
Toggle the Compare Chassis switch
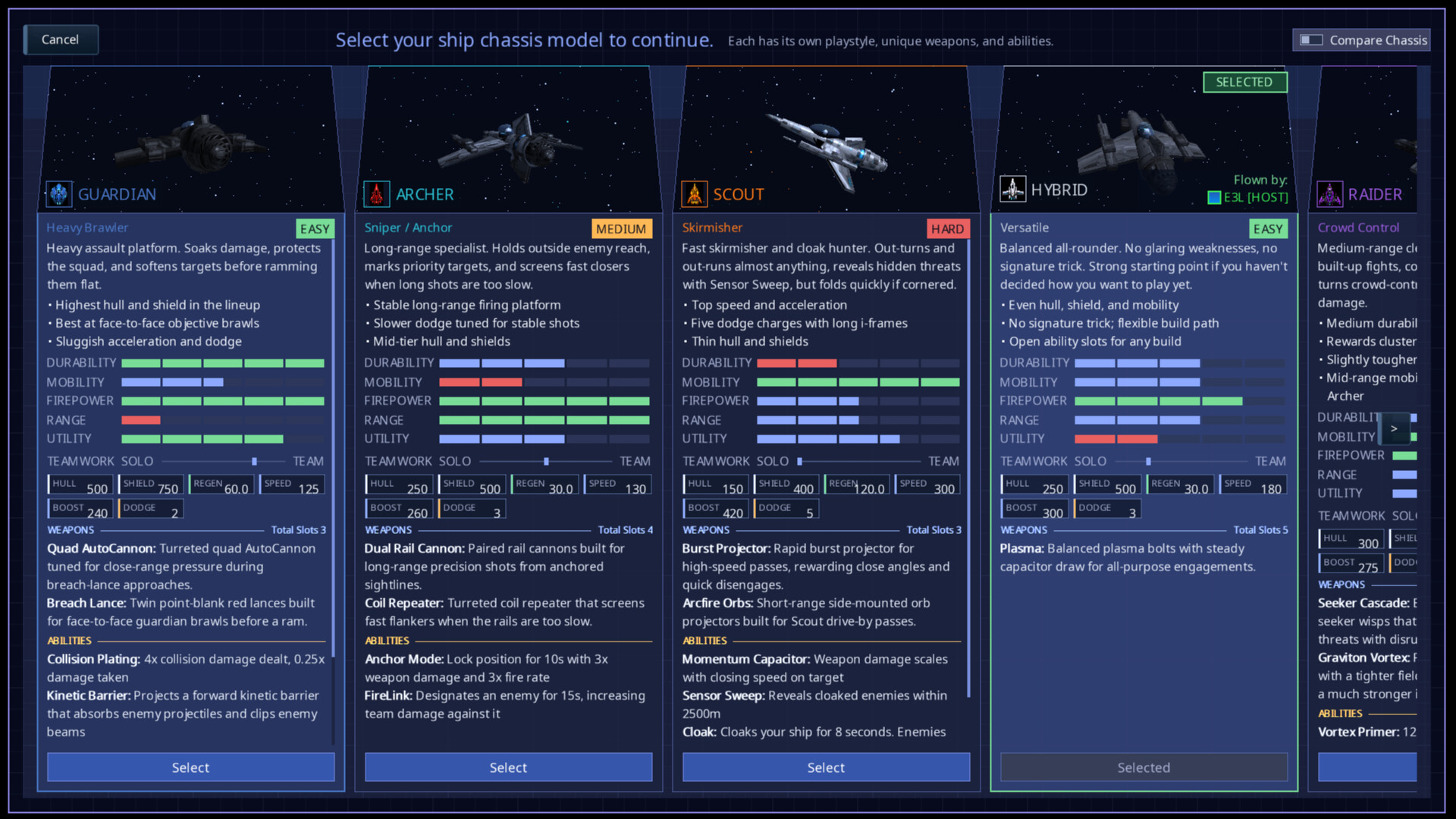click(x=1311, y=40)
